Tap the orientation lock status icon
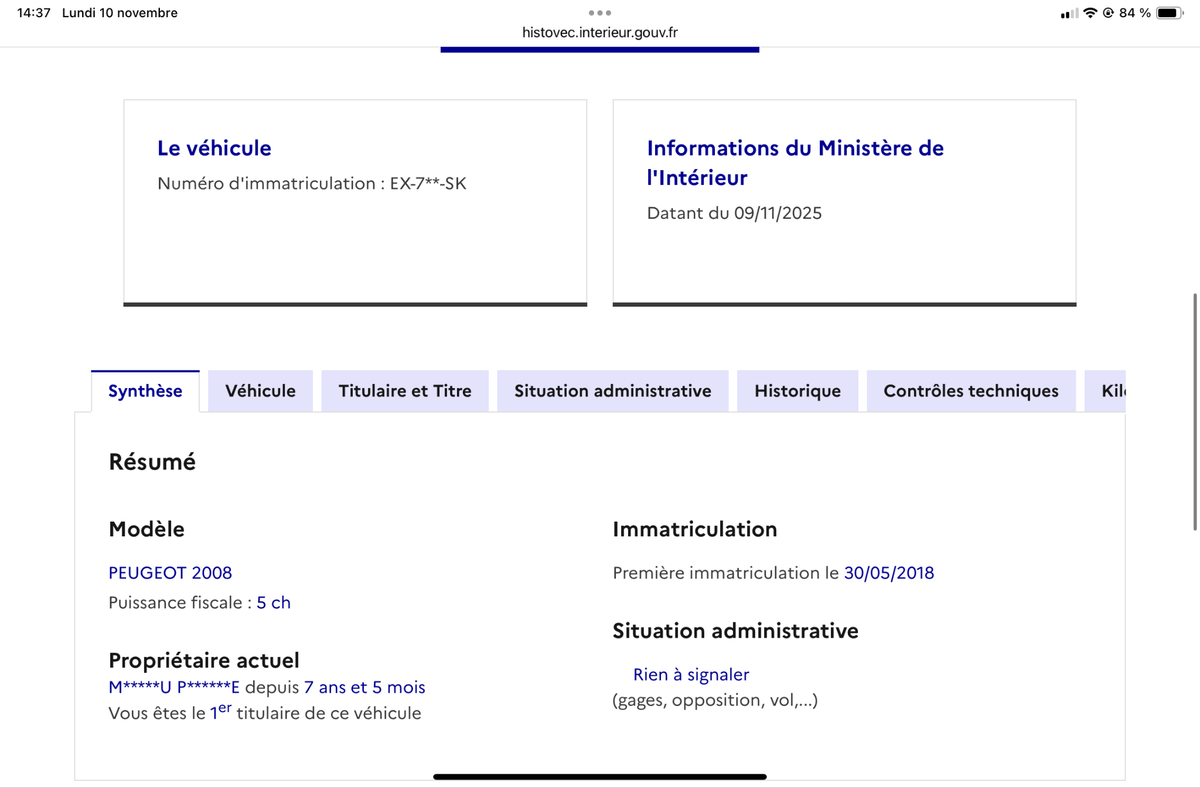The width and height of the screenshot is (1200, 788). coord(1108,13)
